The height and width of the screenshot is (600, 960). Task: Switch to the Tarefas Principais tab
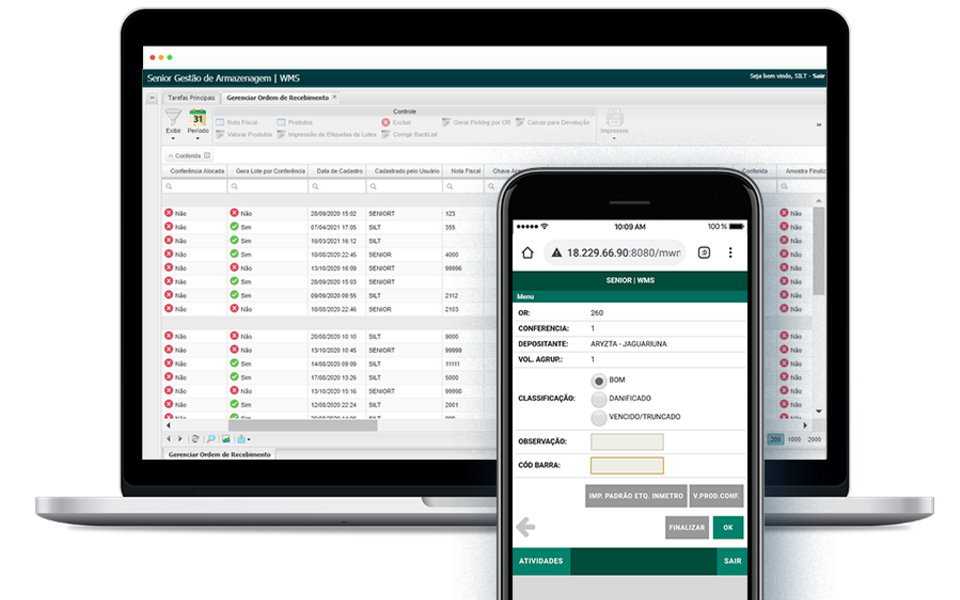pos(191,97)
